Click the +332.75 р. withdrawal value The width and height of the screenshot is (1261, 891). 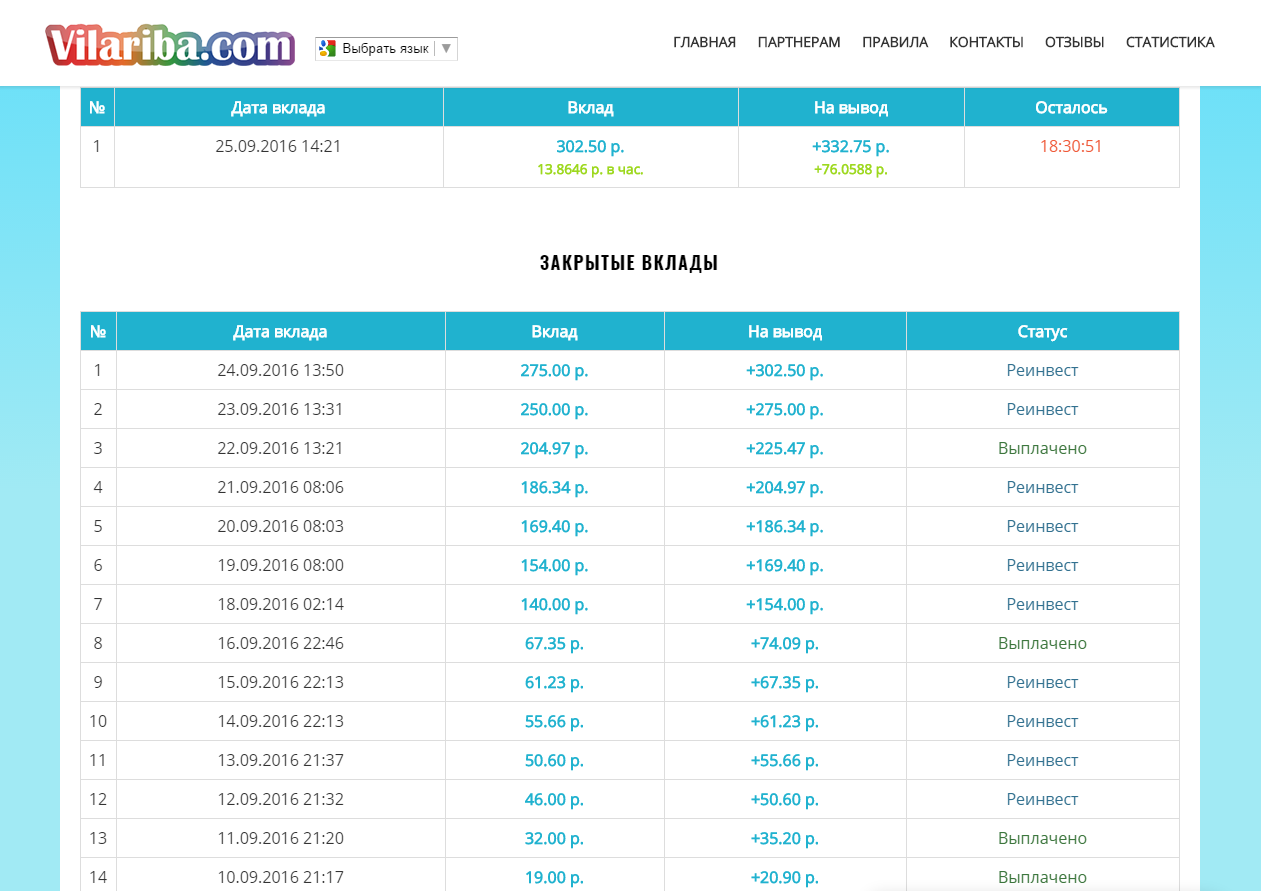pos(851,146)
